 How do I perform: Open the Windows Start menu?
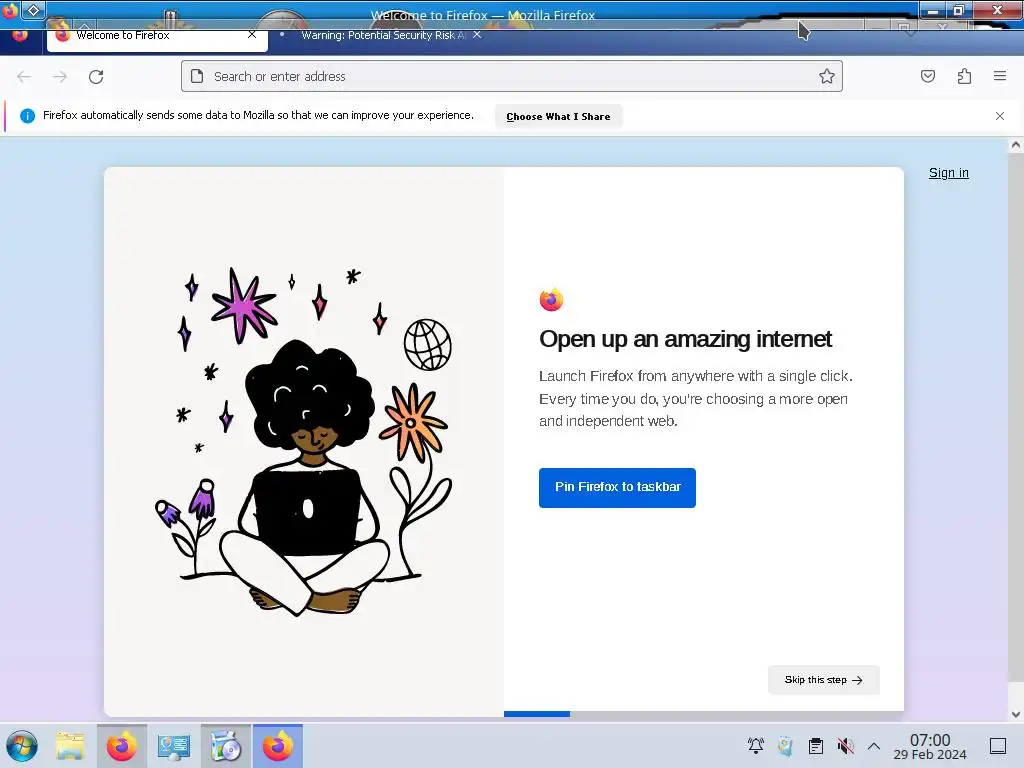(22, 746)
